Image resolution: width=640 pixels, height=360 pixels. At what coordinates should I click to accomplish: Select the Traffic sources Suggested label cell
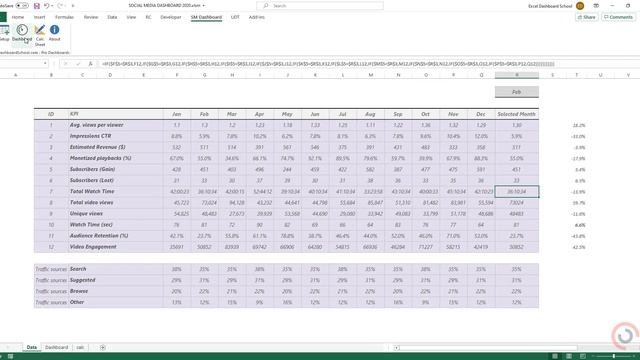coord(116,280)
